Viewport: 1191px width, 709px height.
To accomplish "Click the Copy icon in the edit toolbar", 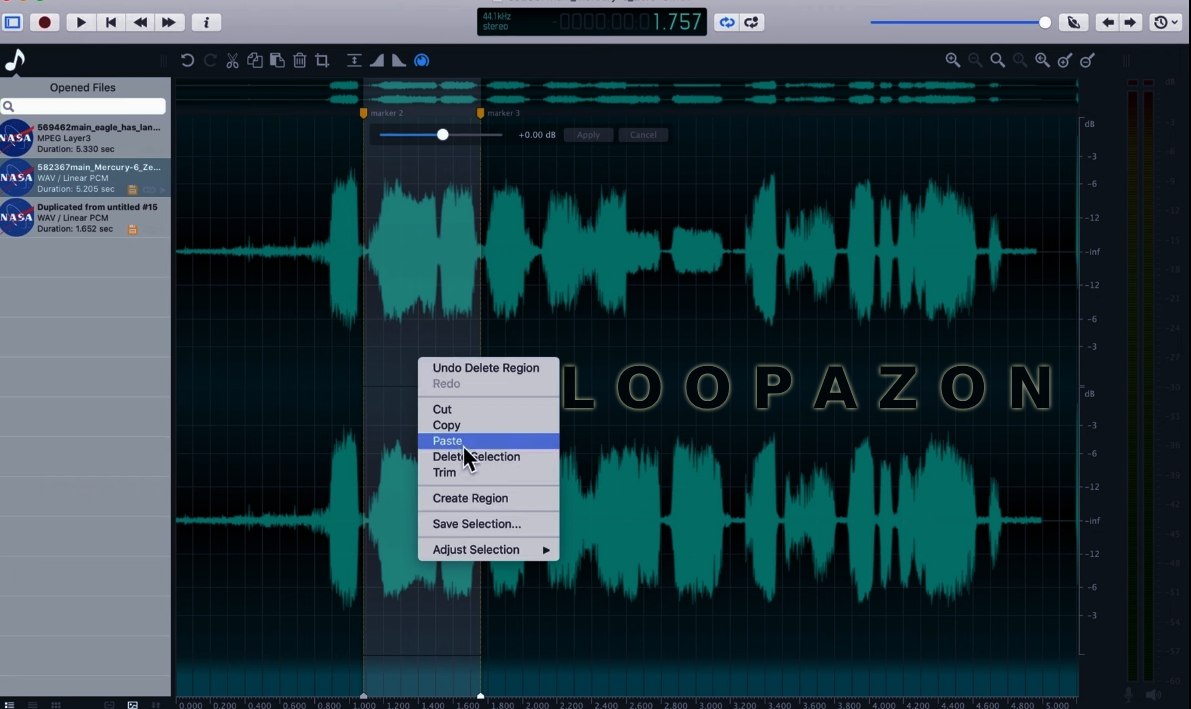I will (254, 60).
